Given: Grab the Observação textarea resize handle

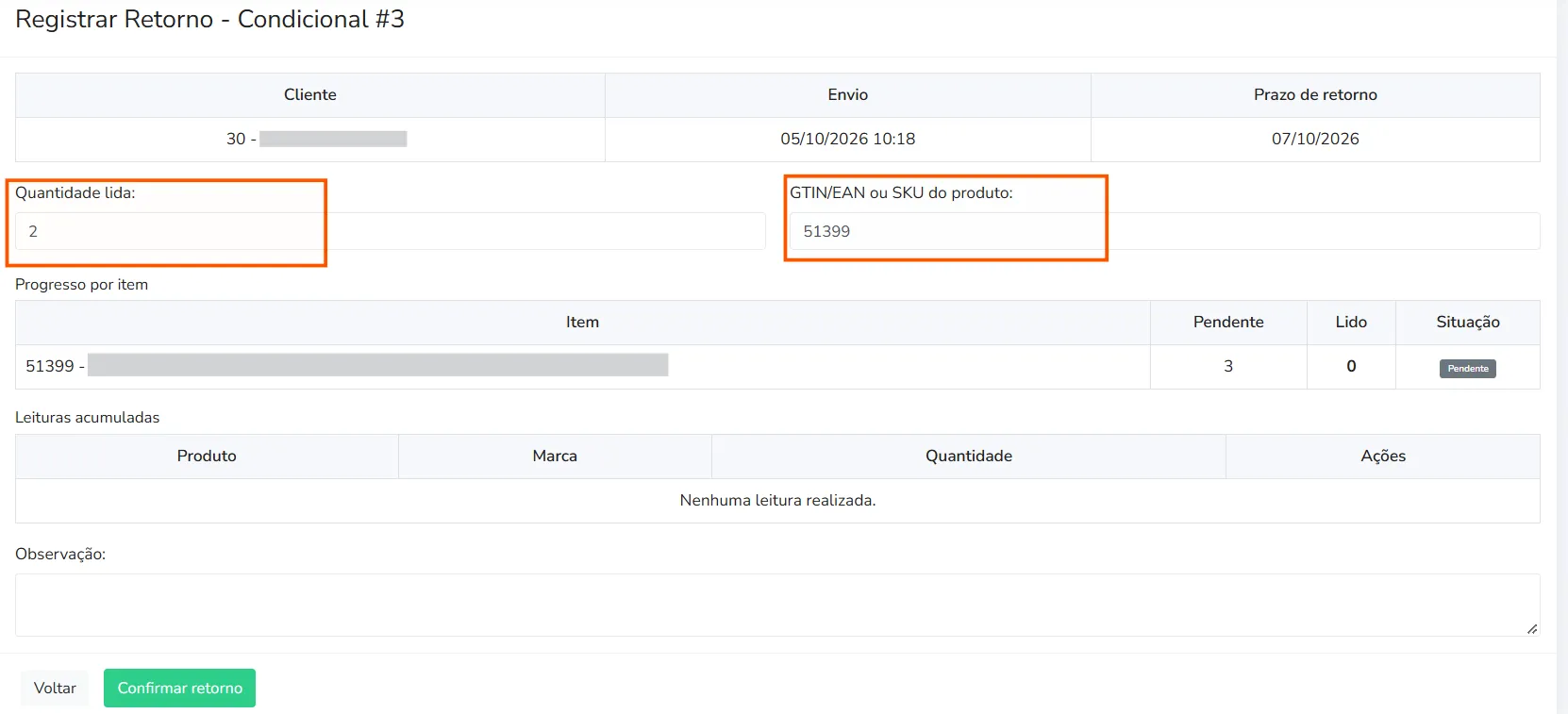Looking at the screenshot, I should pos(1532,628).
